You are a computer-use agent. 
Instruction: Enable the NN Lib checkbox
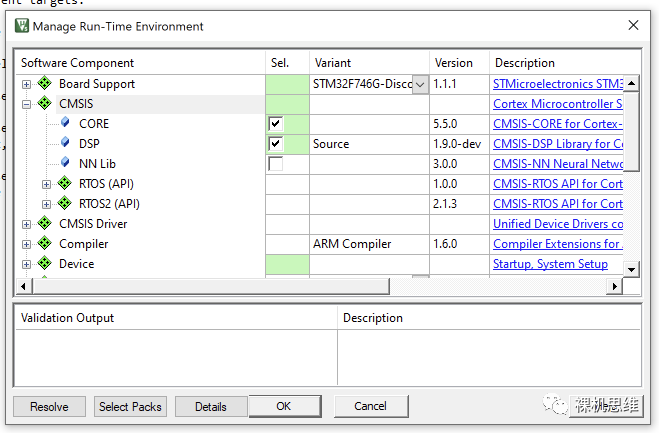click(276, 164)
